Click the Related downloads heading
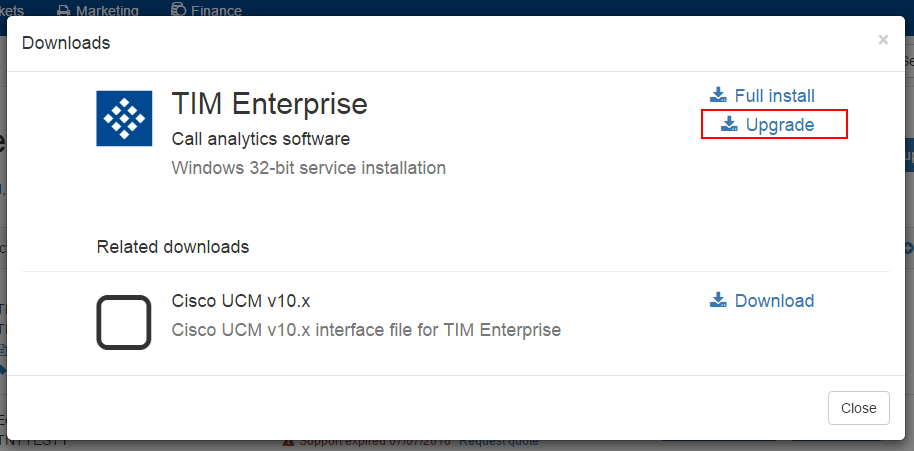 pos(173,246)
